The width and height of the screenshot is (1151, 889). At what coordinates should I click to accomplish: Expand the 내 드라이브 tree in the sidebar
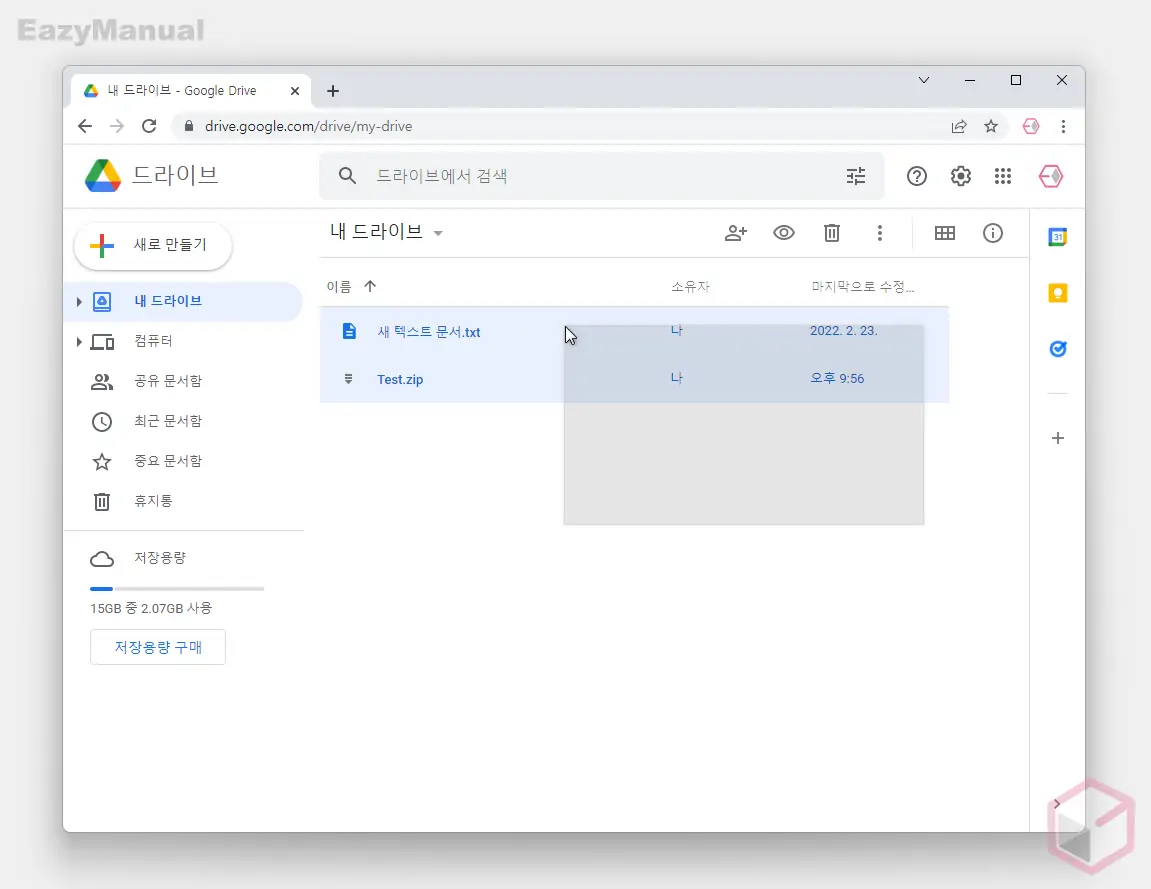click(80, 301)
